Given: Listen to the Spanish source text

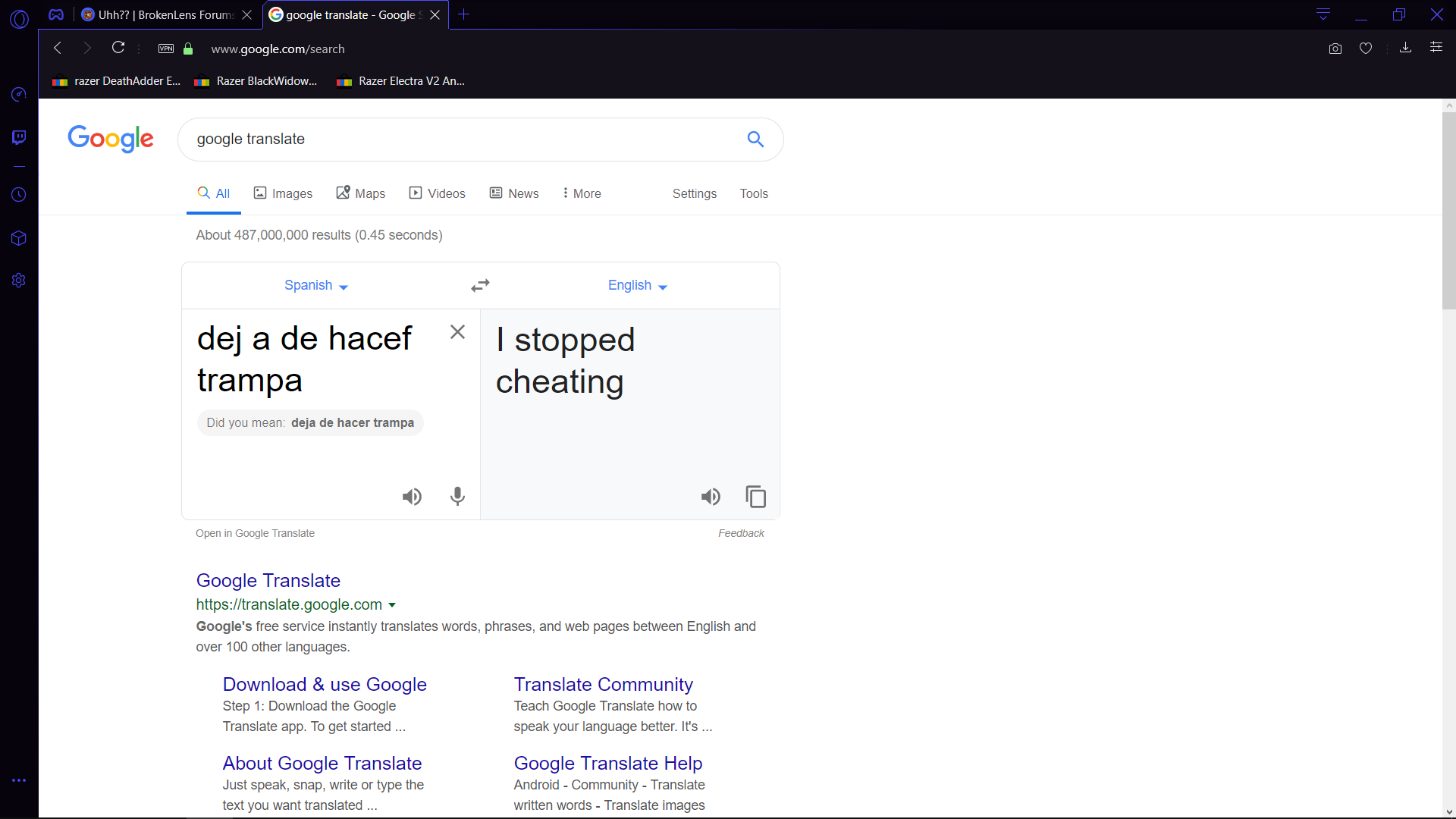Looking at the screenshot, I should point(412,497).
